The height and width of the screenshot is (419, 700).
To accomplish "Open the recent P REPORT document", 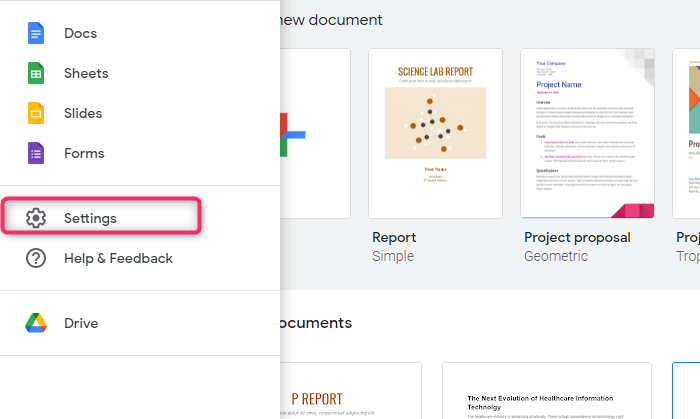I will [351, 391].
